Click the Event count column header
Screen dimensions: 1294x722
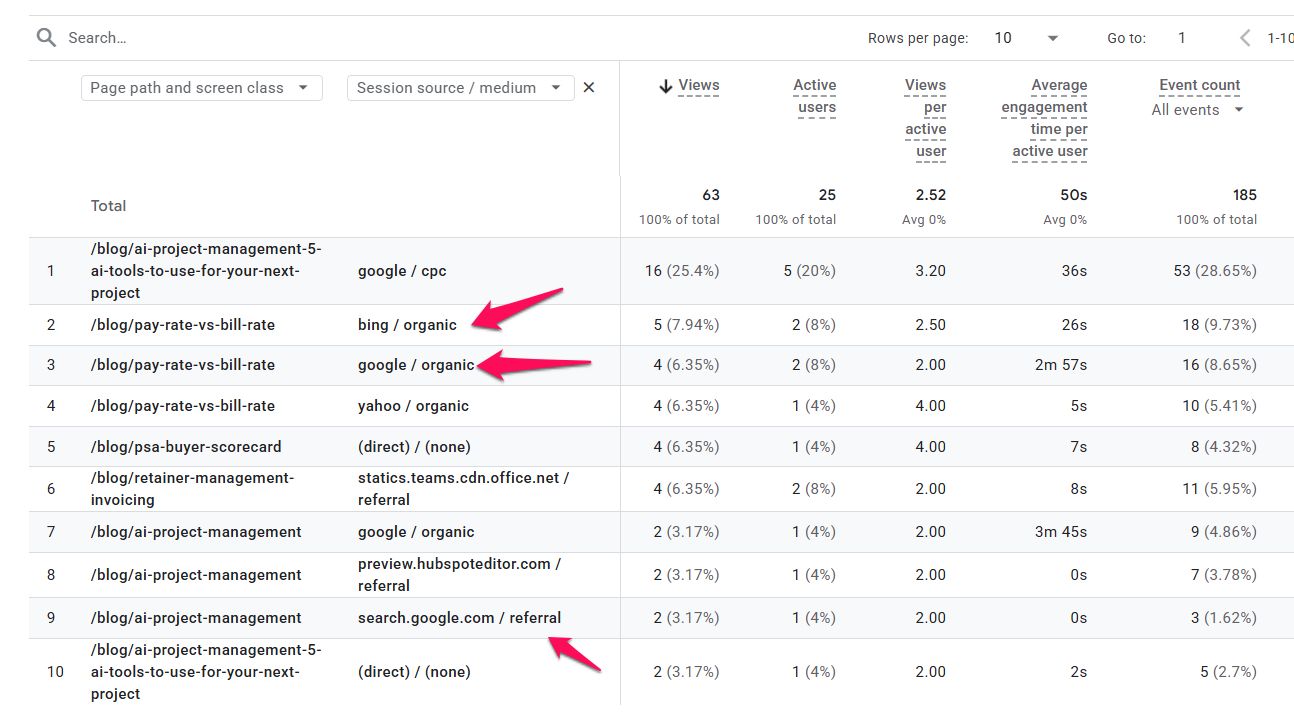[x=1200, y=86]
